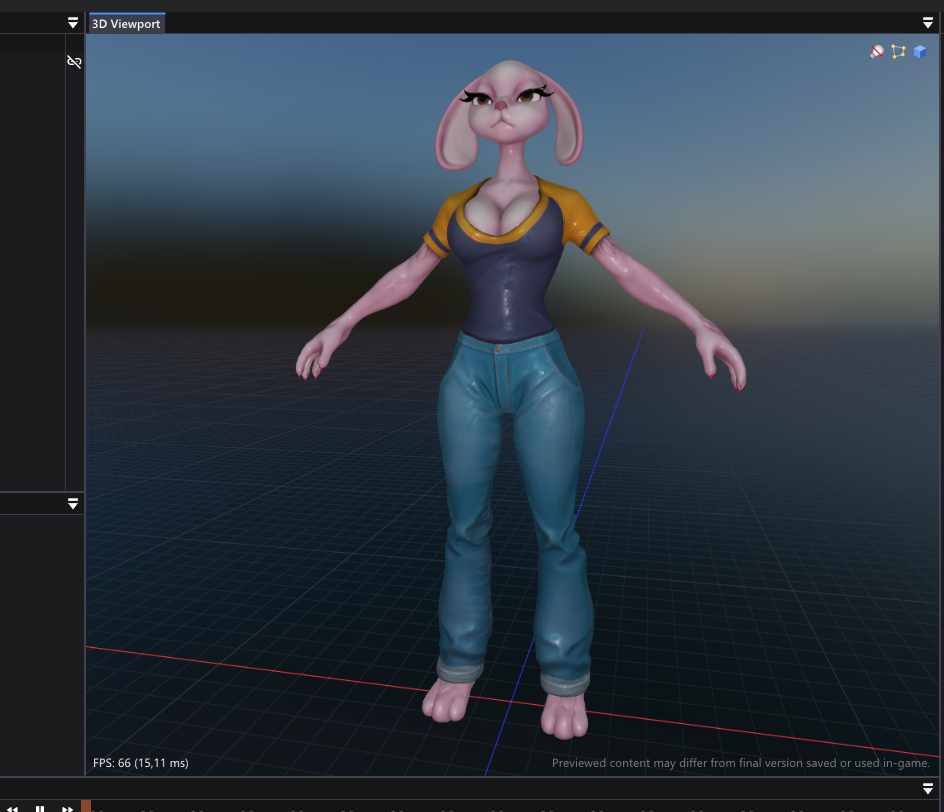Toggle the hidden-eye visibility icon in left panel
The width and height of the screenshot is (944, 812).
(74, 61)
